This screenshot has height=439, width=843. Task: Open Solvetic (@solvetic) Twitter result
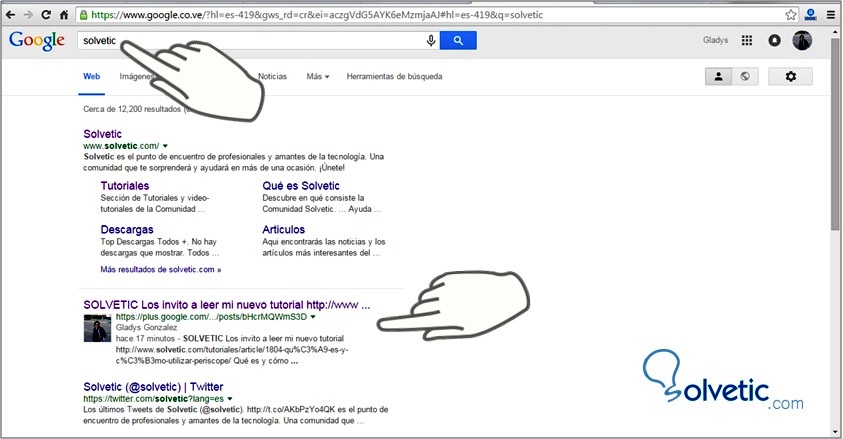tap(153, 387)
